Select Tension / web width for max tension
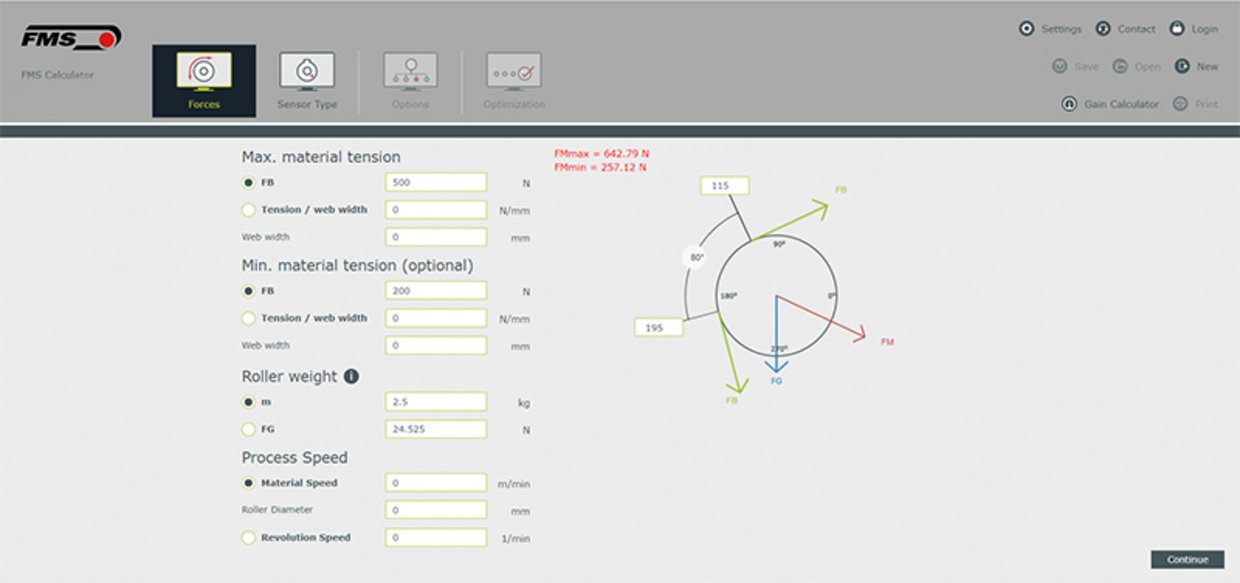1240x583 pixels. (249, 210)
